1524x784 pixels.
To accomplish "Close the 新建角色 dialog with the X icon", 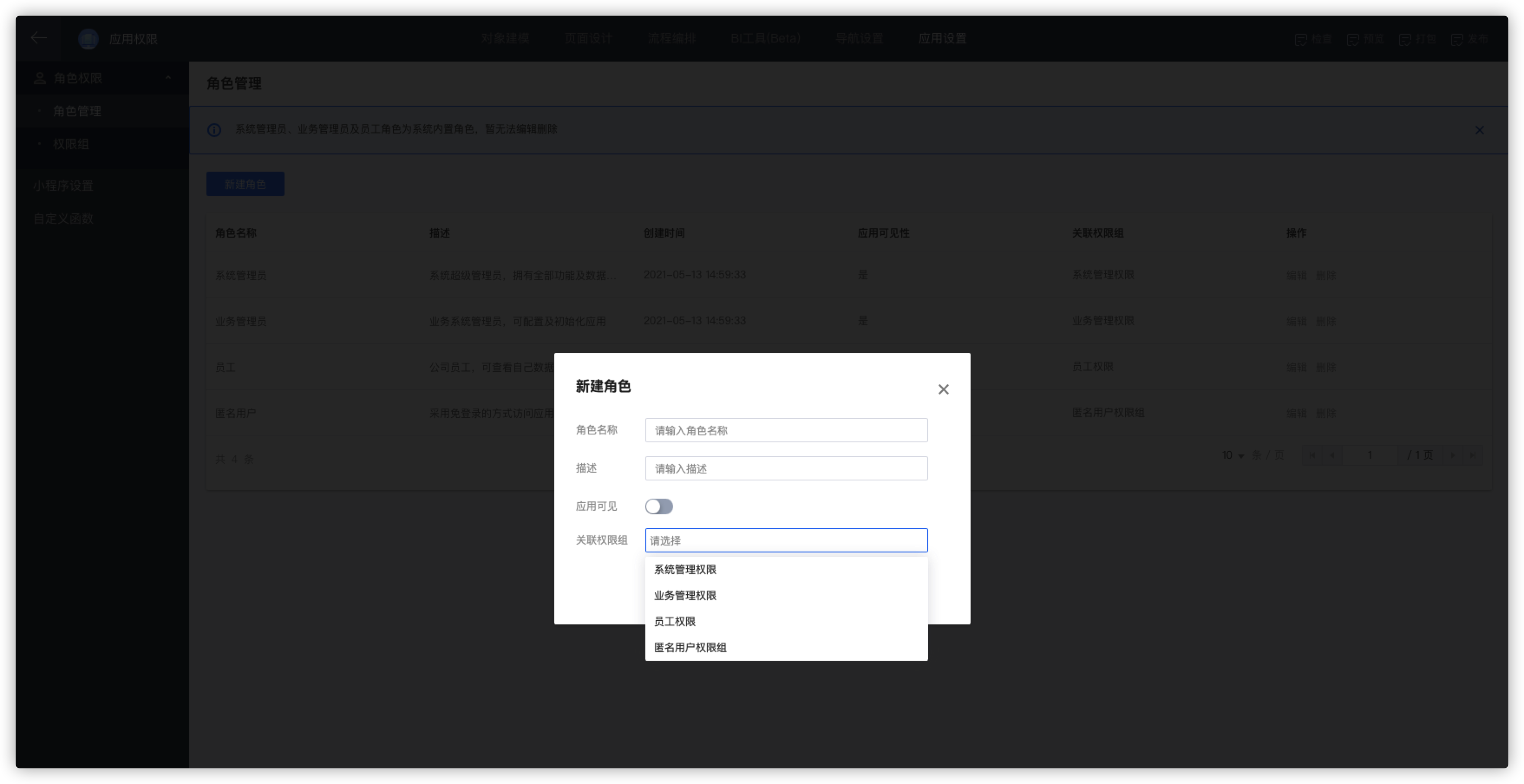I will (x=943, y=389).
